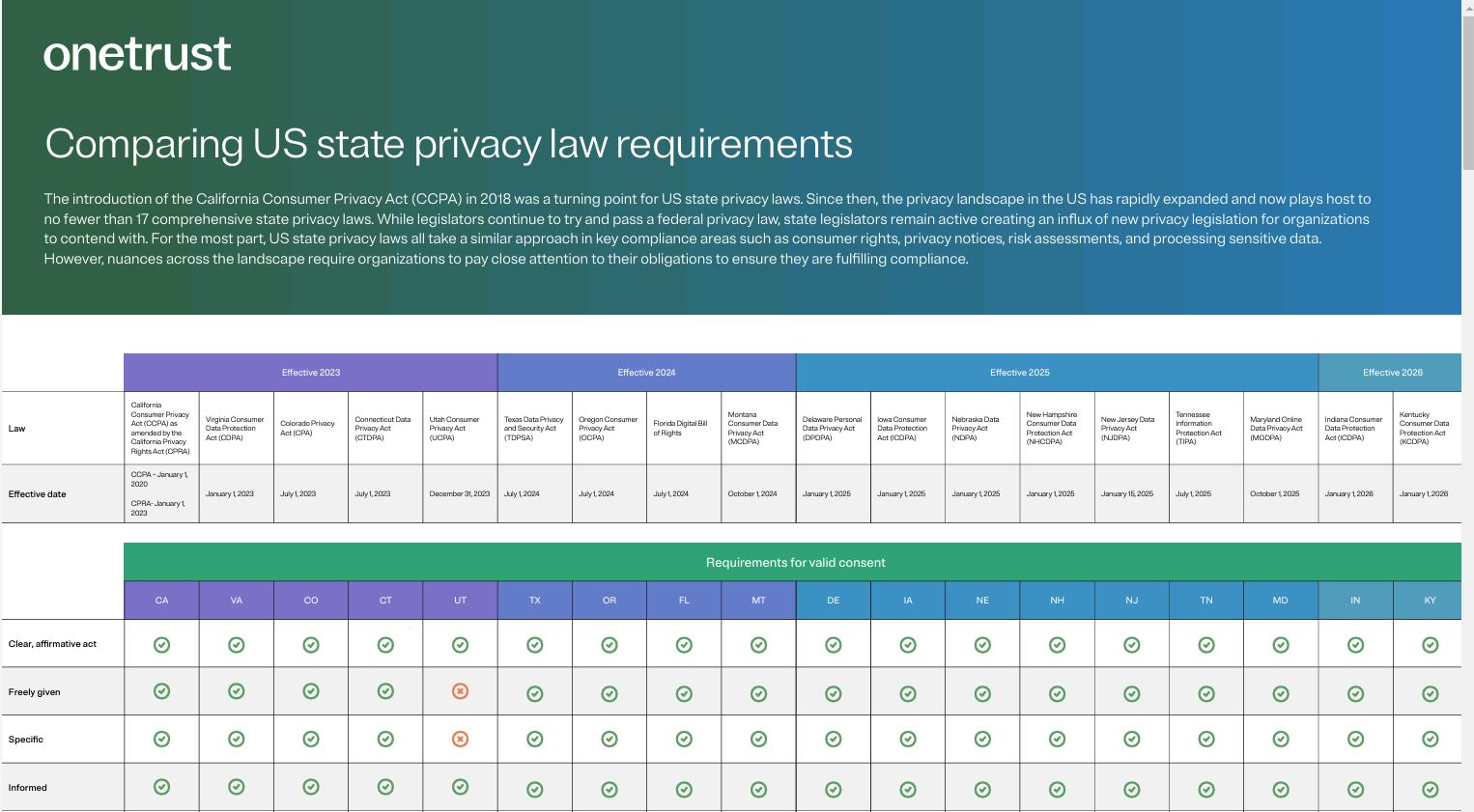Select the orange X icon under UT Freely given
The width and height of the screenshot is (1474, 812).
(x=460, y=691)
